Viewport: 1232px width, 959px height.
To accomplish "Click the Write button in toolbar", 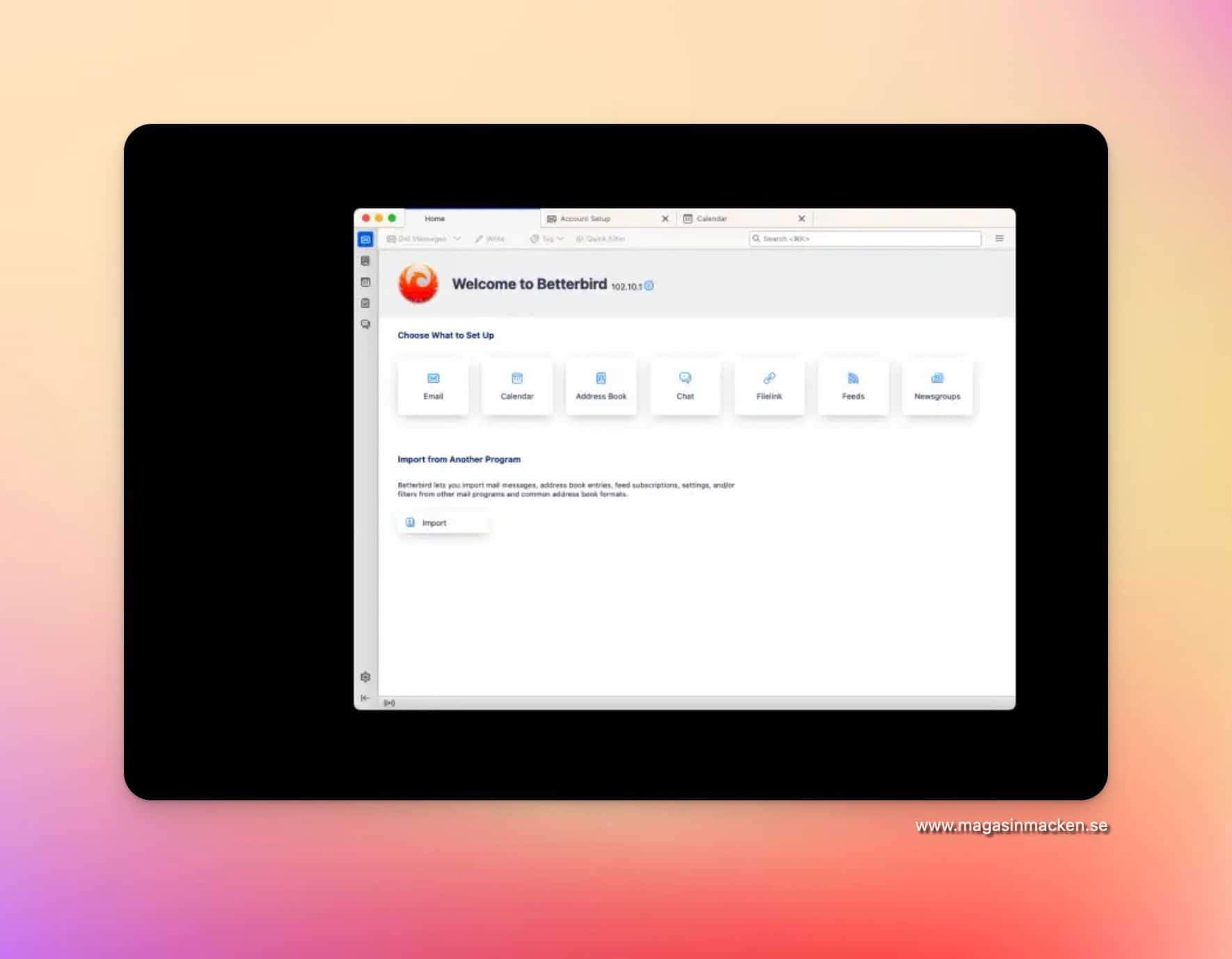I will click(489, 239).
